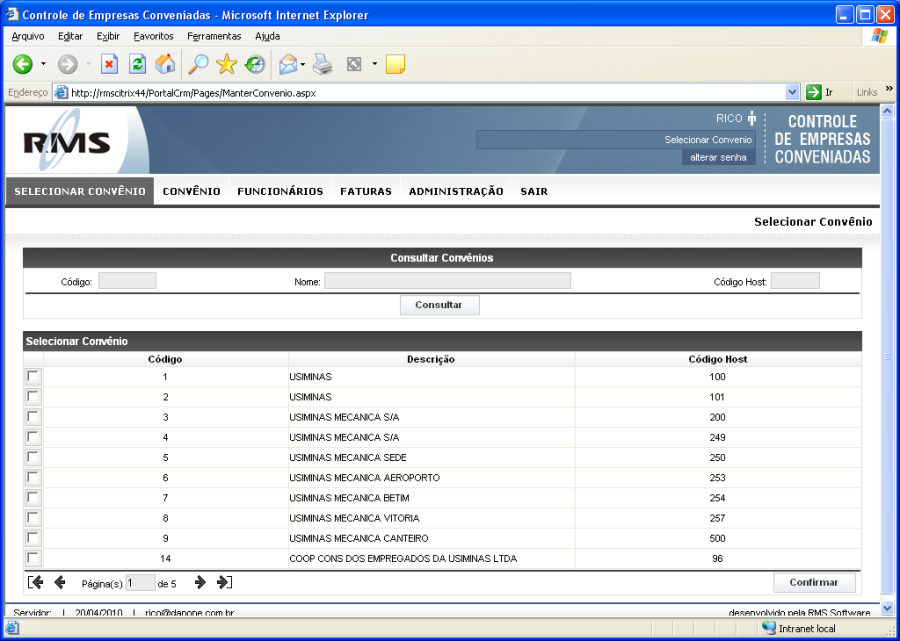Click IE icon in status bar
The width and height of the screenshot is (900, 641).
pos(12,628)
